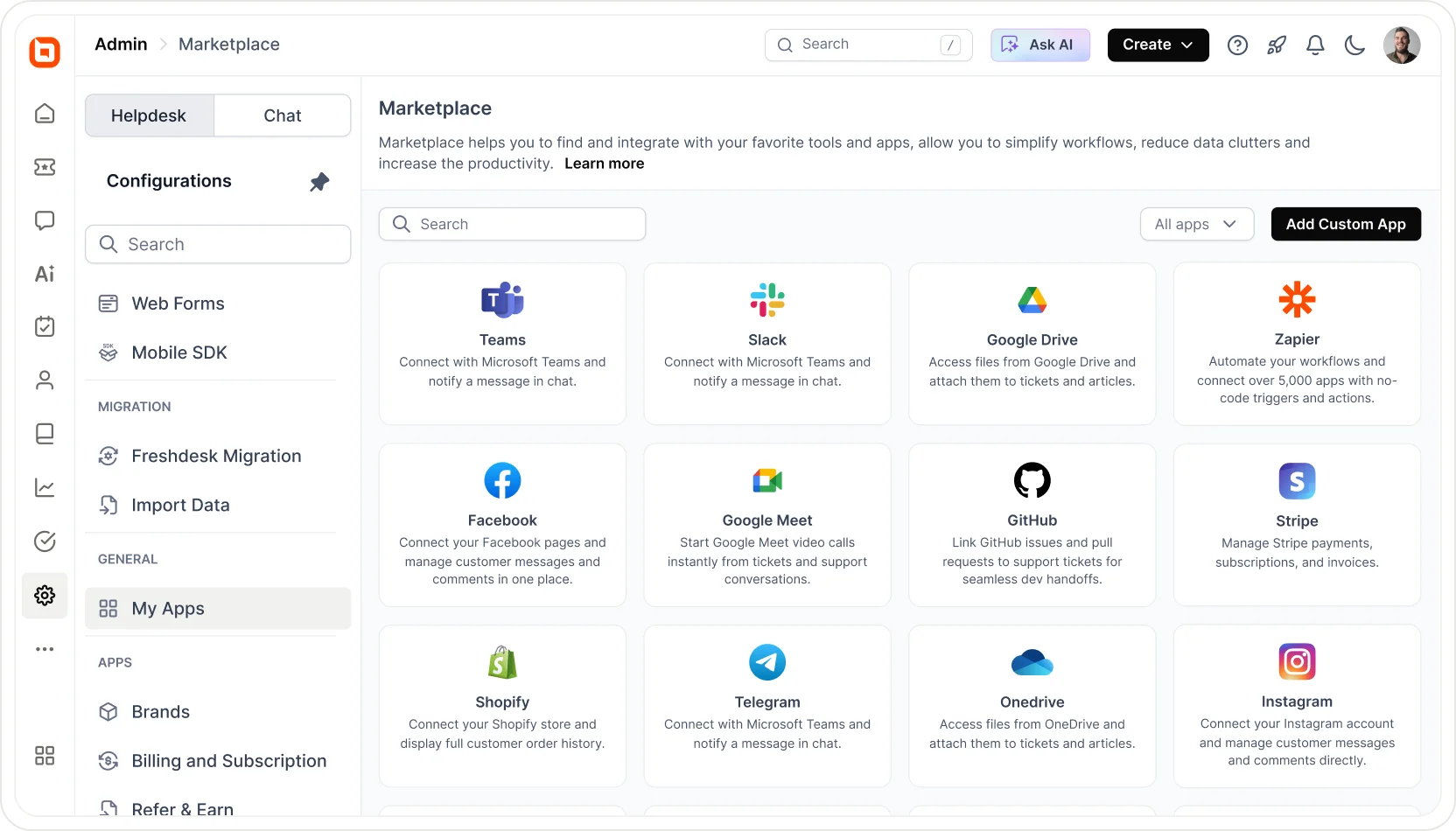Open the Admin settings gear icon

point(45,596)
